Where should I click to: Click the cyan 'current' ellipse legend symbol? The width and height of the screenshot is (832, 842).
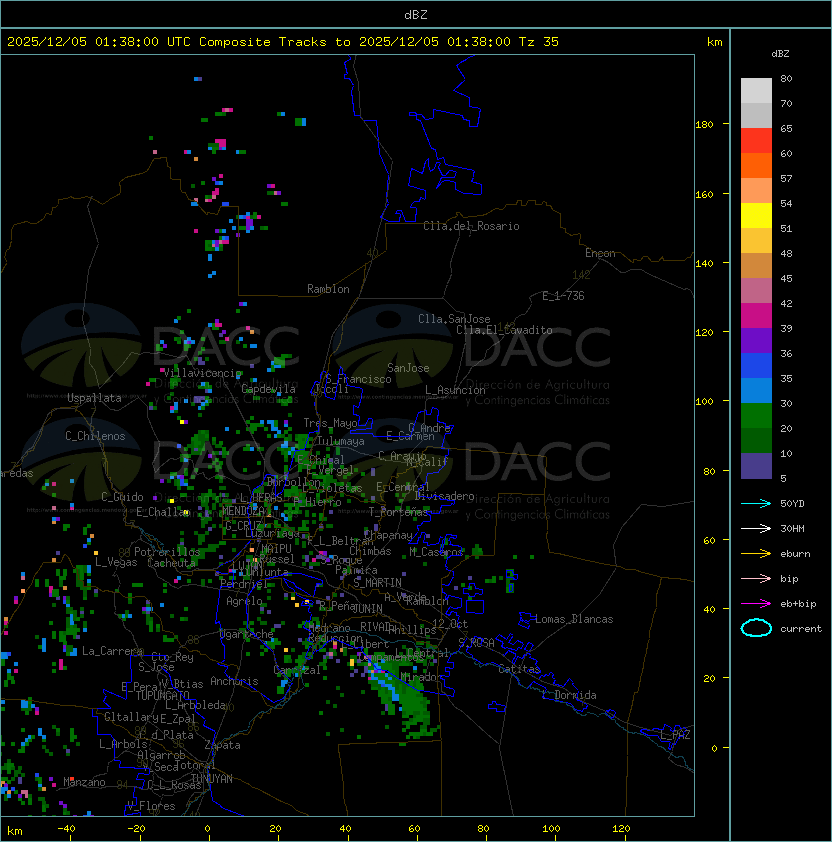(756, 628)
